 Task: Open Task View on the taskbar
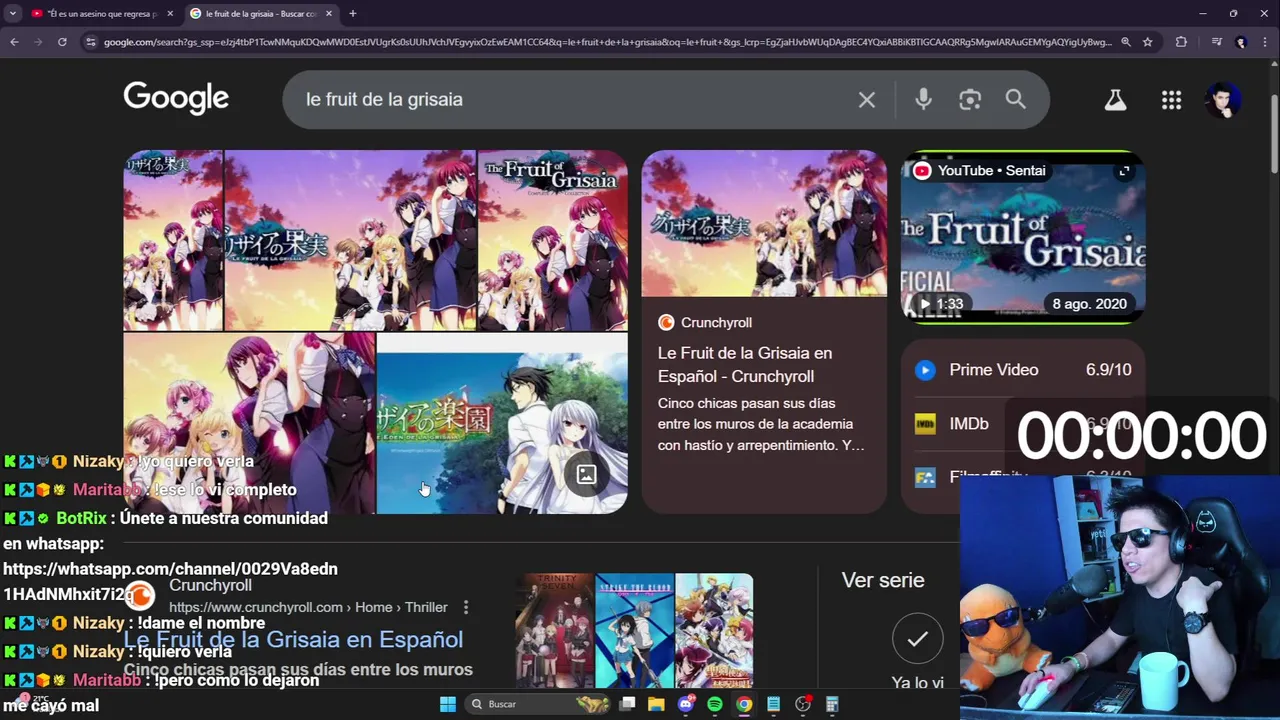[x=627, y=704]
